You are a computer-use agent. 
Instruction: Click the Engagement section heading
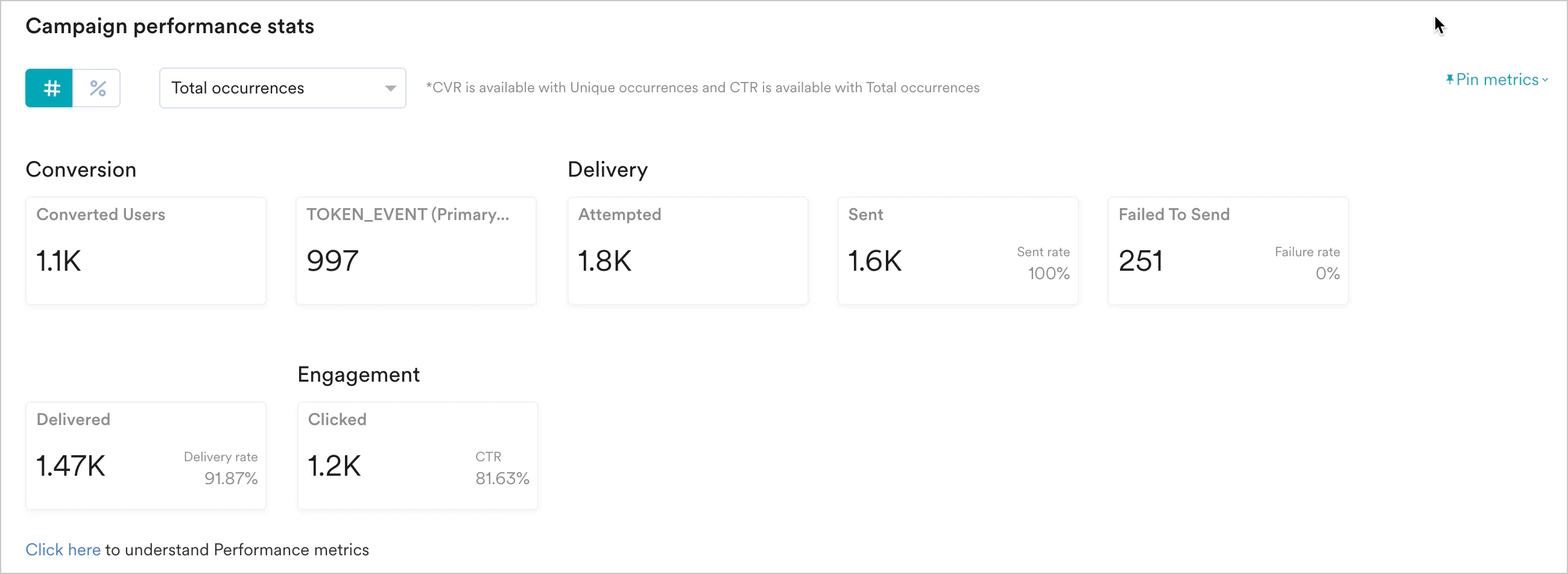click(358, 375)
